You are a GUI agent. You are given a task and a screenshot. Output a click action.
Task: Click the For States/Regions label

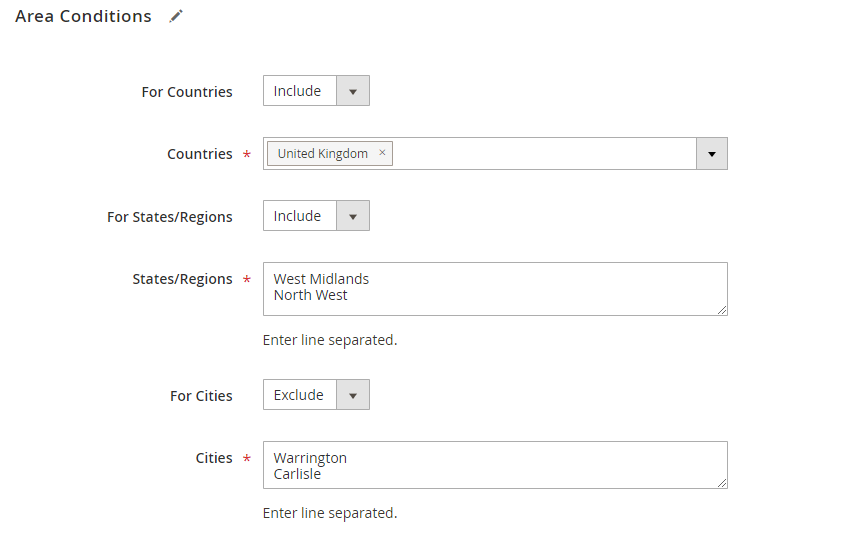[x=169, y=217]
